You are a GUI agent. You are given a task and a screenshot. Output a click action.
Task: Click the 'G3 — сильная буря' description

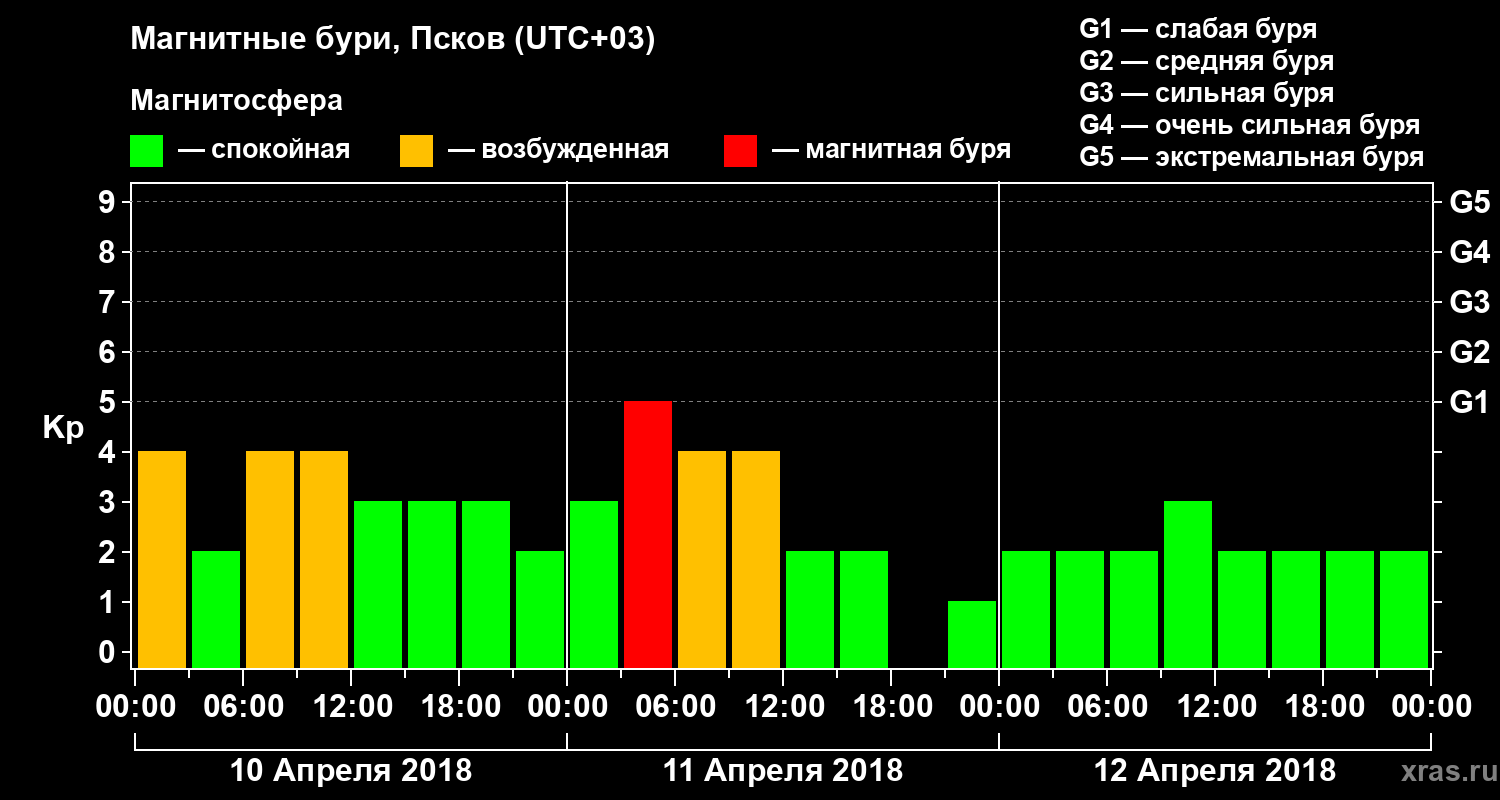click(1206, 93)
